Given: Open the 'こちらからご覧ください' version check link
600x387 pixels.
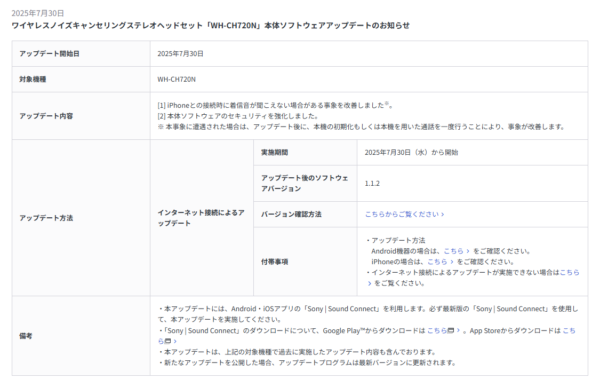Looking at the screenshot, I should tap(404, 214).
